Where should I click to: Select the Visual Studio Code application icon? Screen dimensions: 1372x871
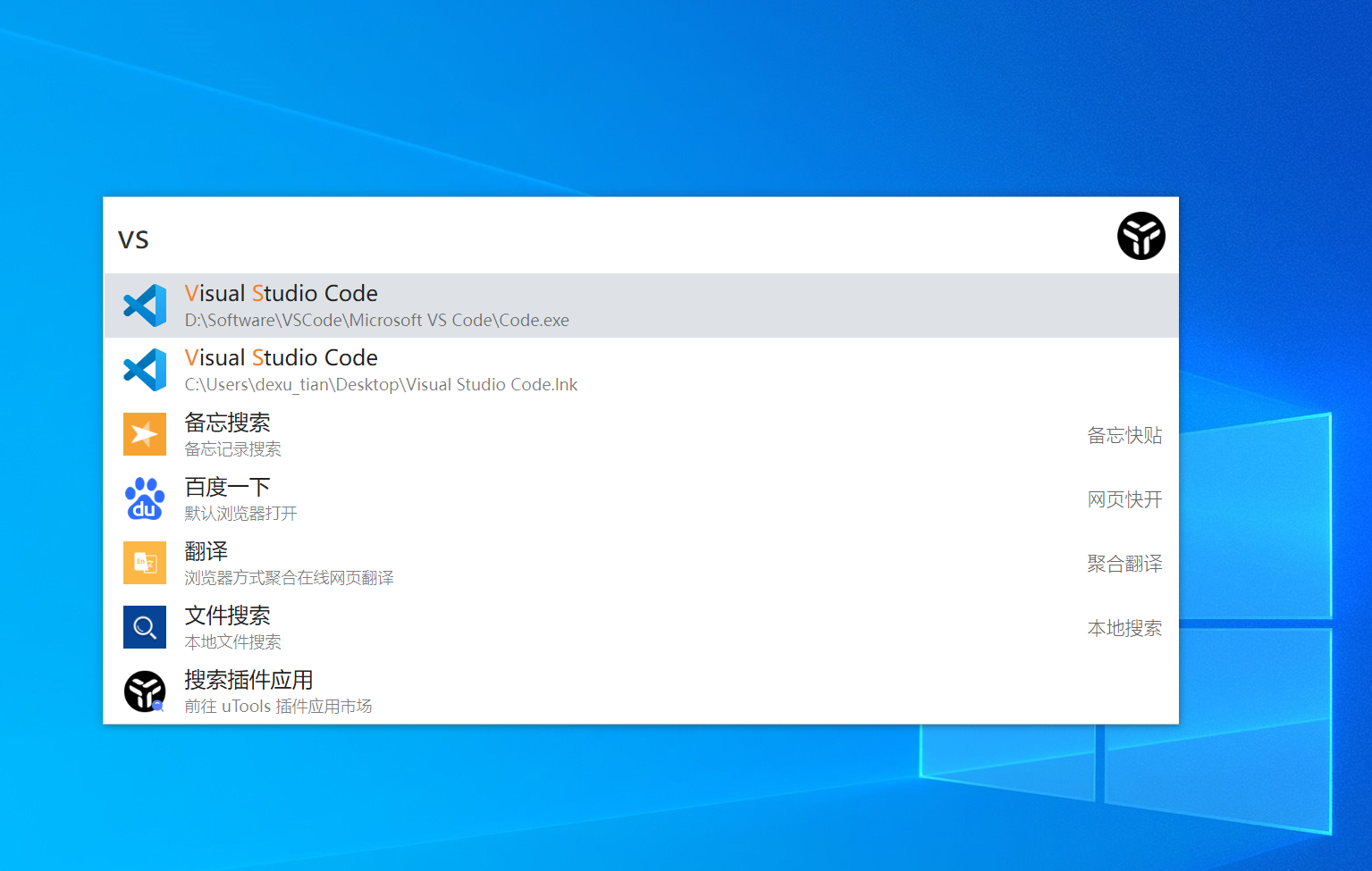coord(145,305)
